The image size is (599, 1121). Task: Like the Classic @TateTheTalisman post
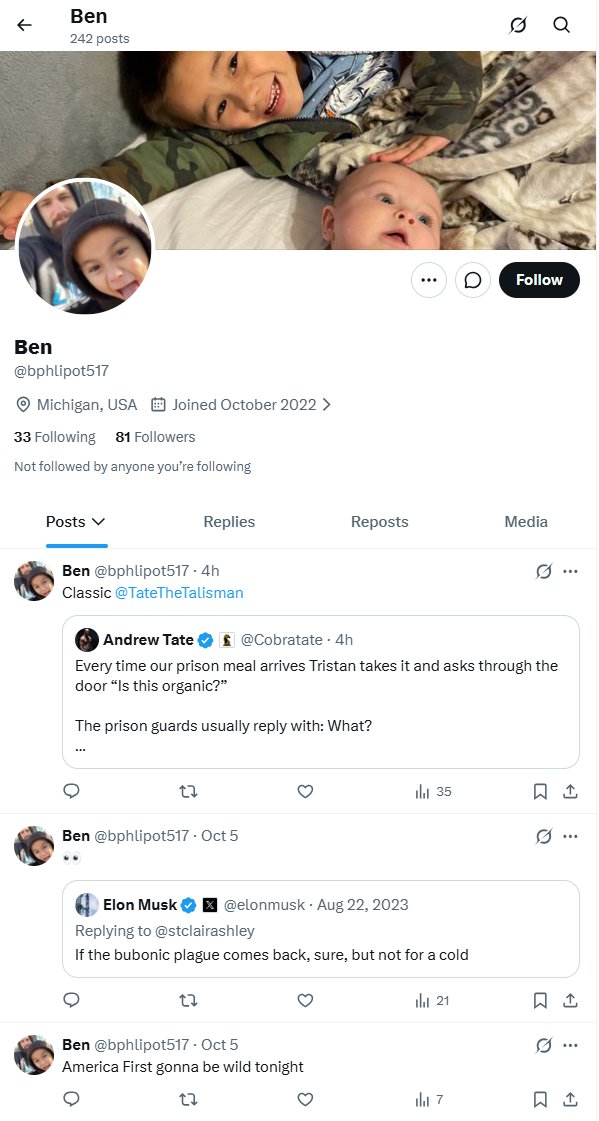(x=305, y=791)
